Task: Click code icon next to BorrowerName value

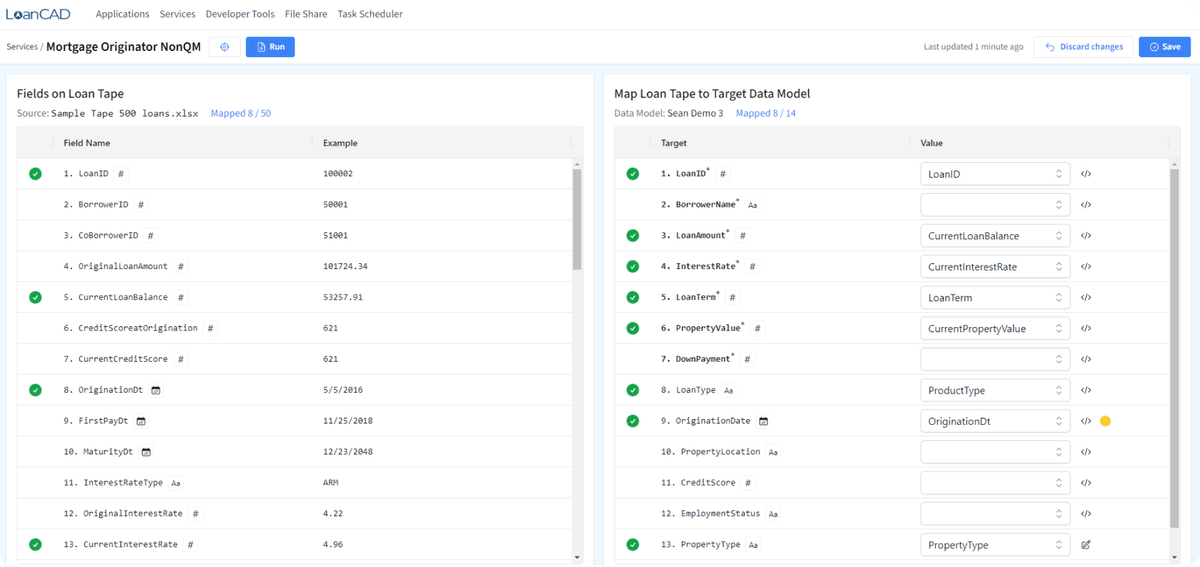Action: coord(1086,205)
